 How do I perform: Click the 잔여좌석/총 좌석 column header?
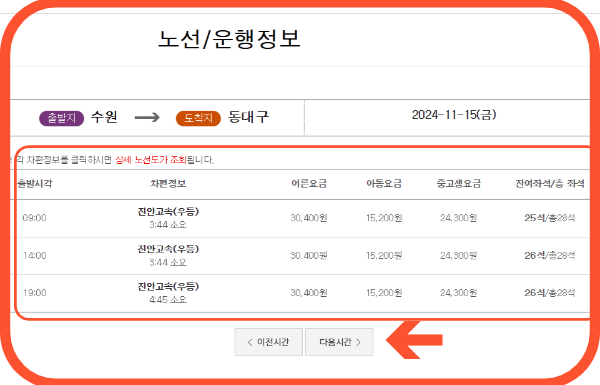550,184
